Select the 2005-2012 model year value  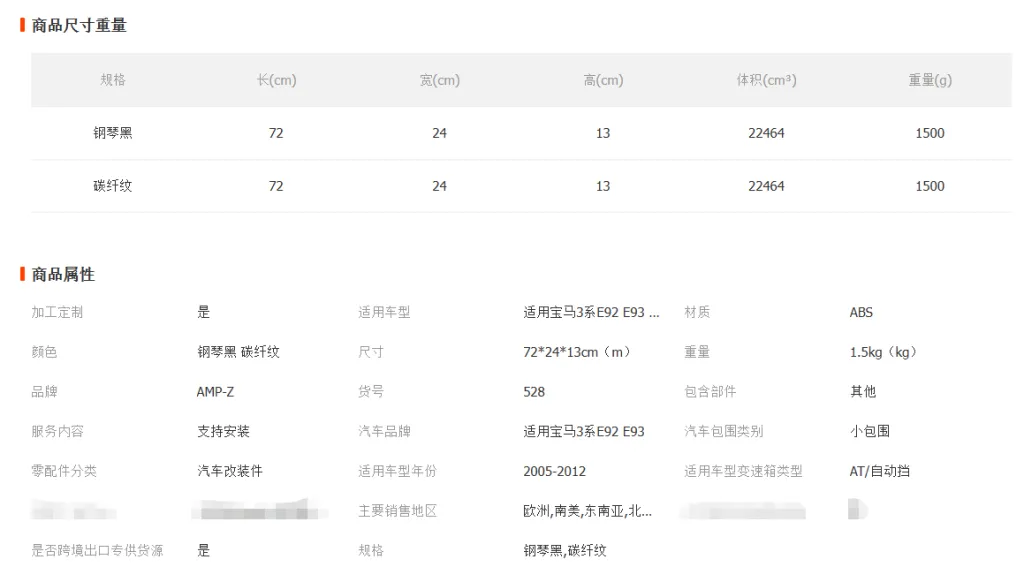coord(554,471)
